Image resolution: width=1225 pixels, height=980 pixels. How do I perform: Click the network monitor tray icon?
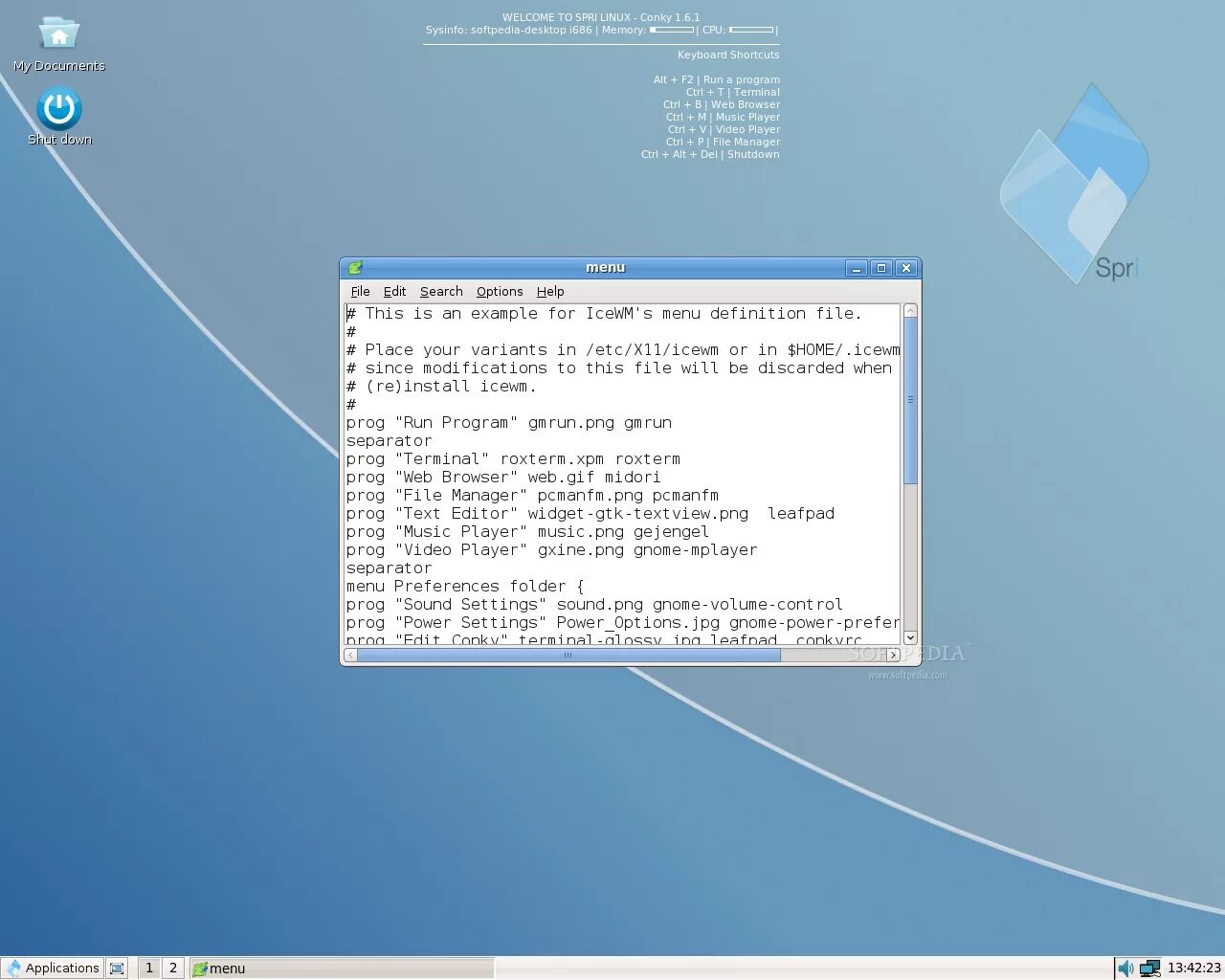pos(1149,969)
